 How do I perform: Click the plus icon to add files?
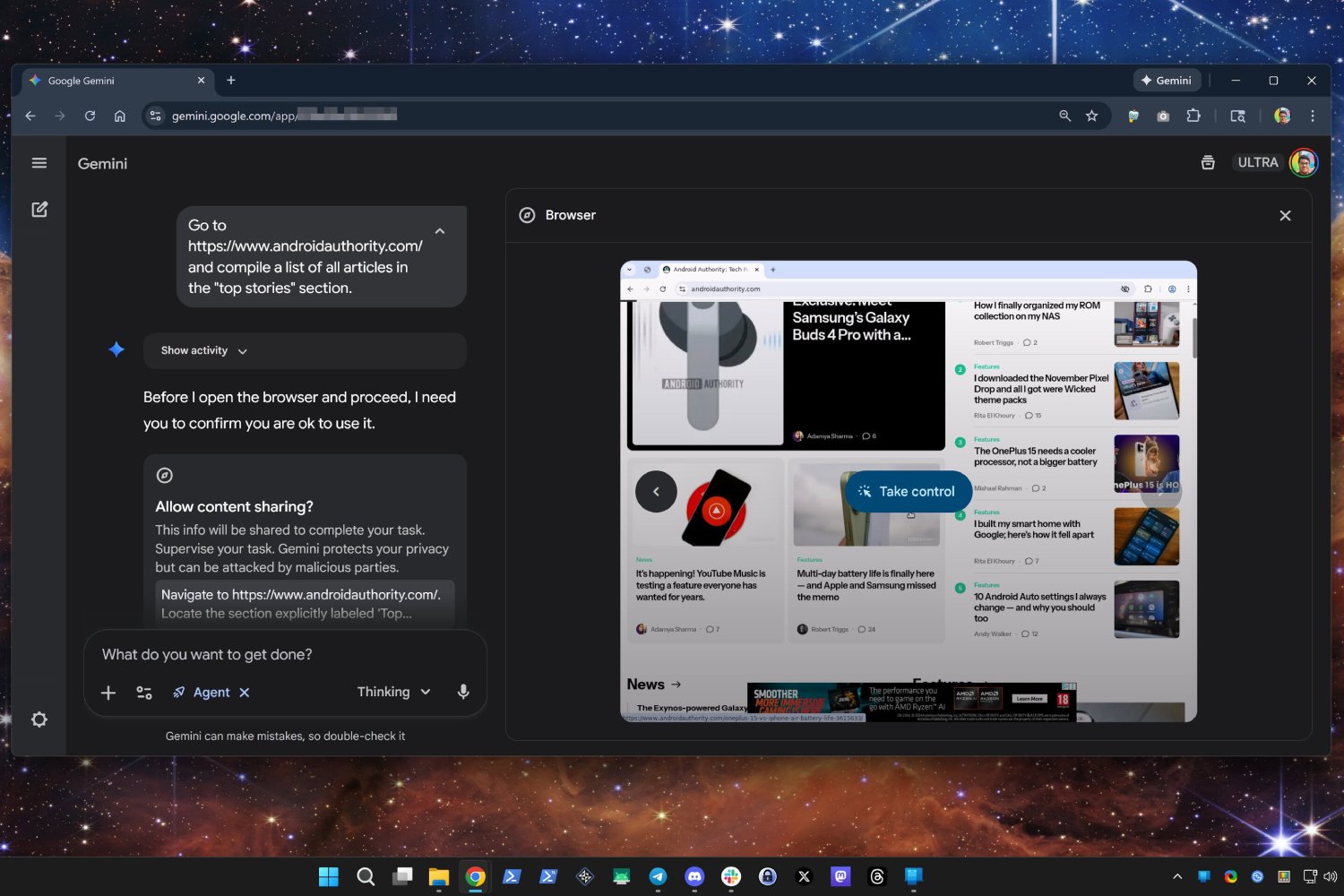[108, 693]
